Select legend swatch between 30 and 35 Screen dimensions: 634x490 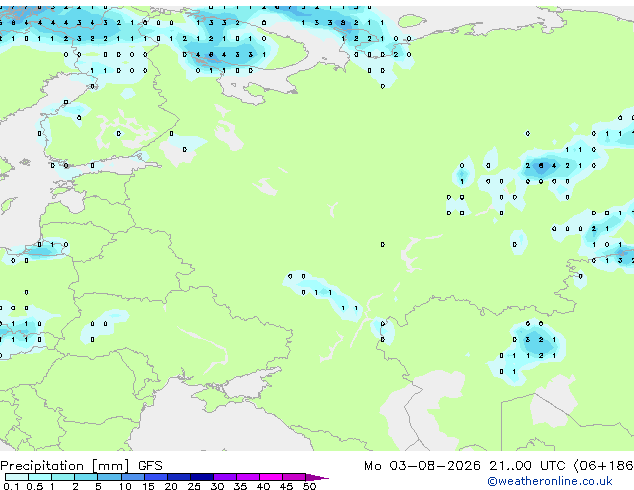point(225,477)
